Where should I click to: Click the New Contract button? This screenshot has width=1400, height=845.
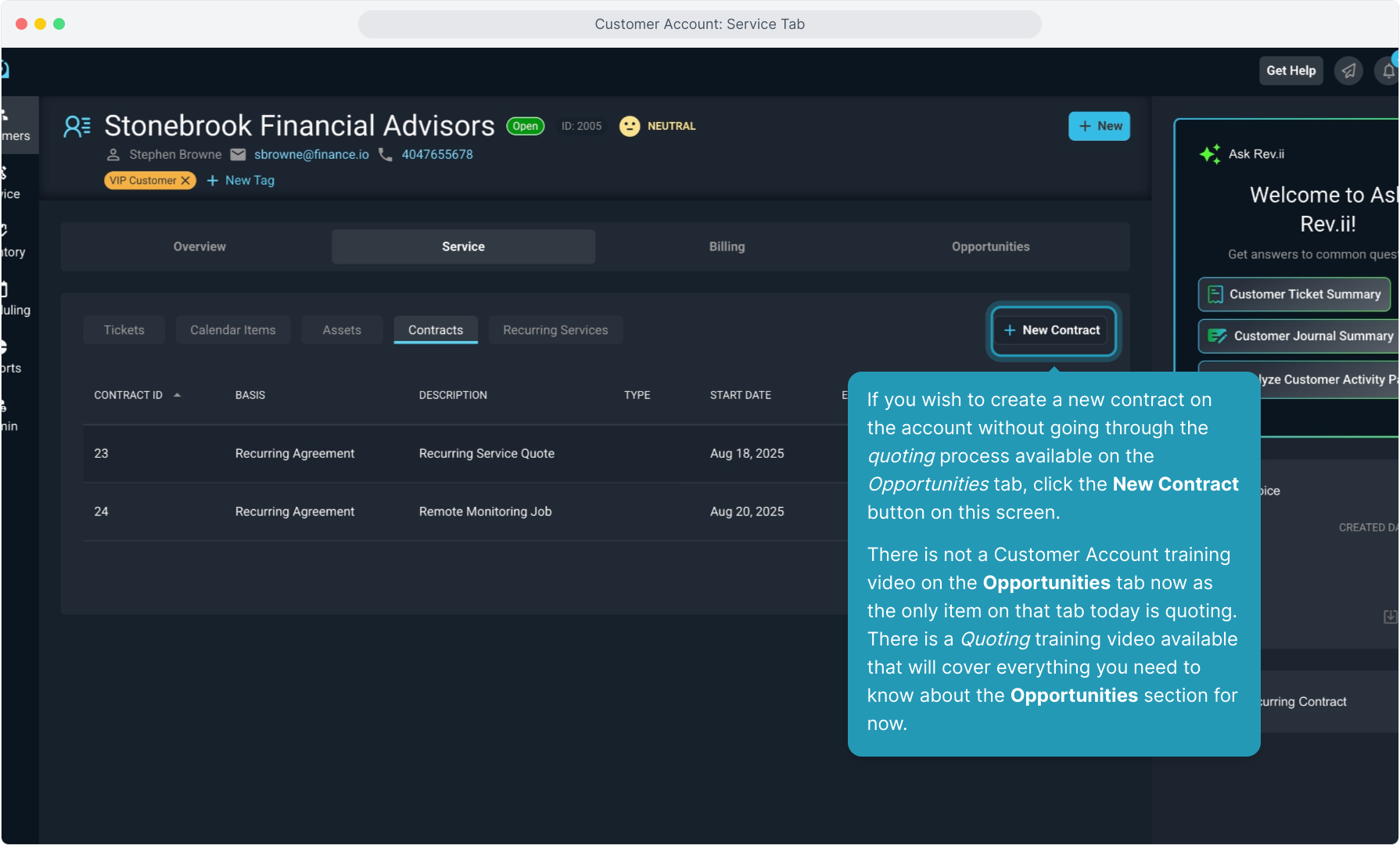(x=1053, y=330)
